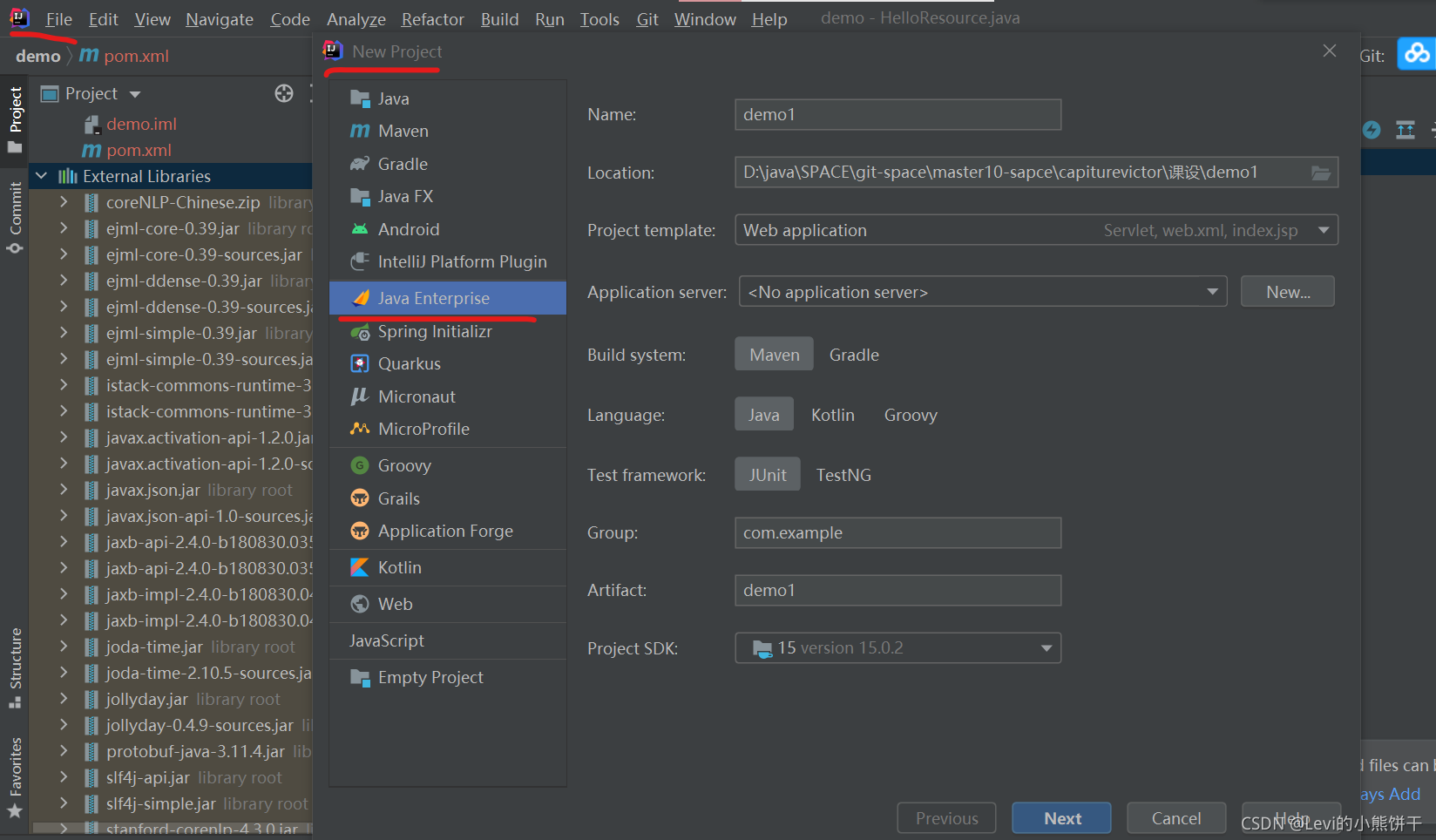Set build system to Gradle
The image size is (1436, 840).
(x=854, y=355)
